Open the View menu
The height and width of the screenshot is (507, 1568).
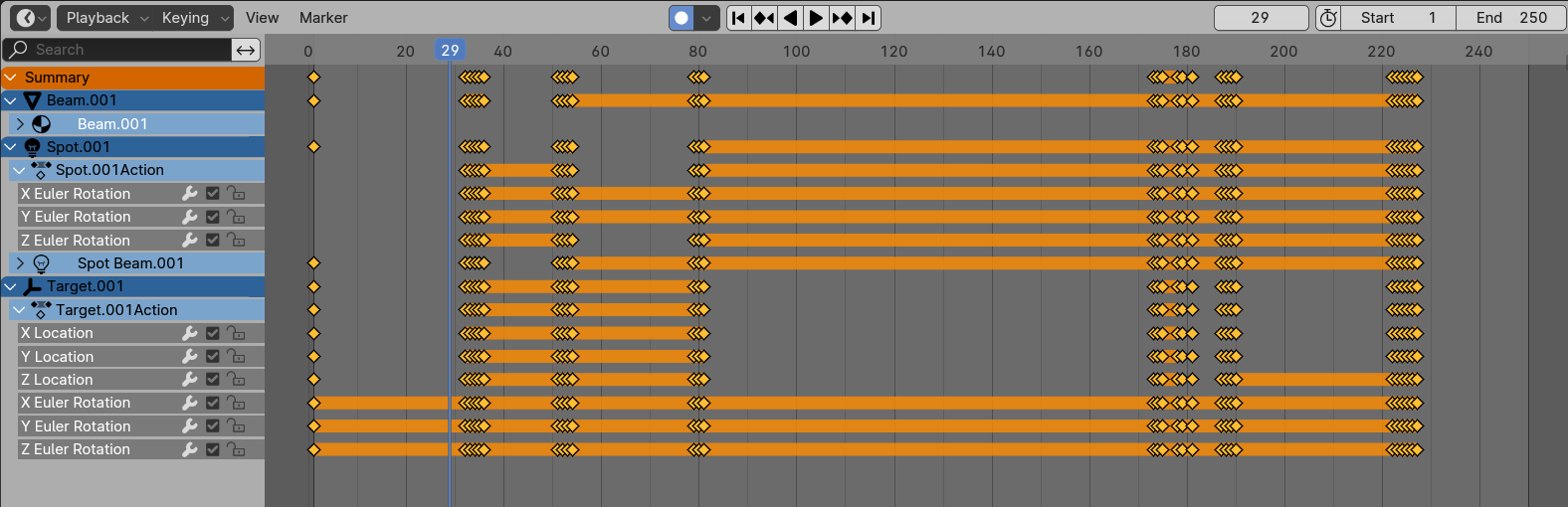[262, 18]
